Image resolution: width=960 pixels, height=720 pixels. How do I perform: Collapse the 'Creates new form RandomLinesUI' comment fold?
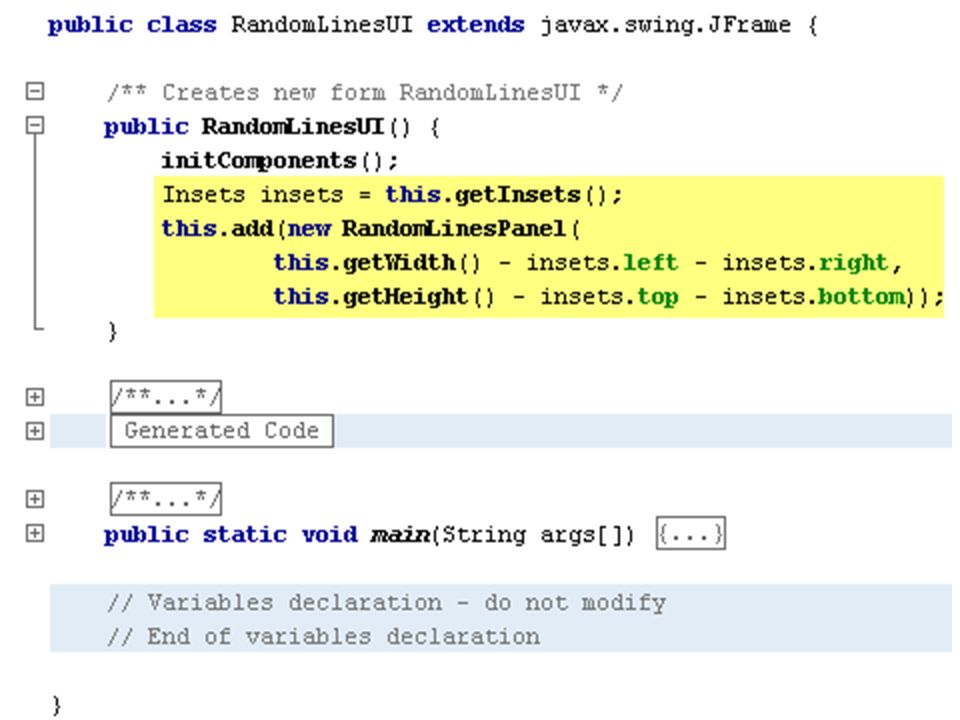35,91
